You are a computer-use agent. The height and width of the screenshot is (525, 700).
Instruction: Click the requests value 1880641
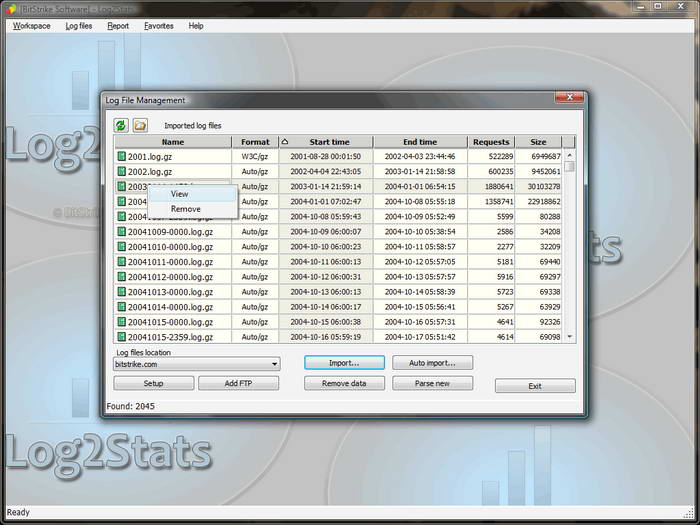tap(499, 187)
